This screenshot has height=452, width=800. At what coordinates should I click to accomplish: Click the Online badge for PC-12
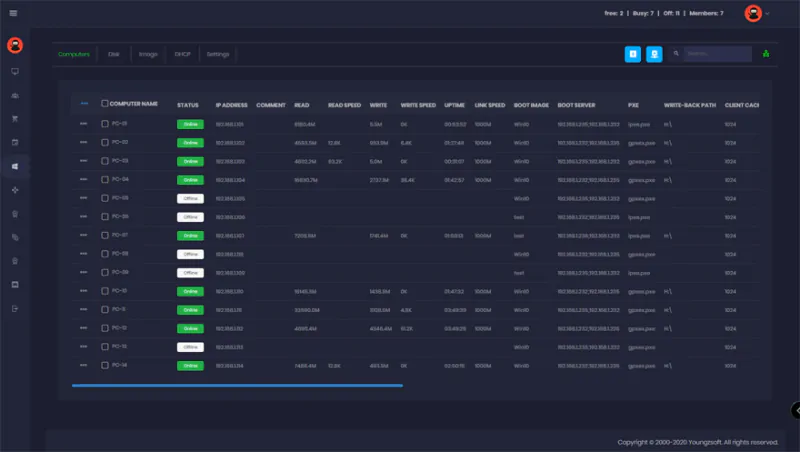click(190, 329)
